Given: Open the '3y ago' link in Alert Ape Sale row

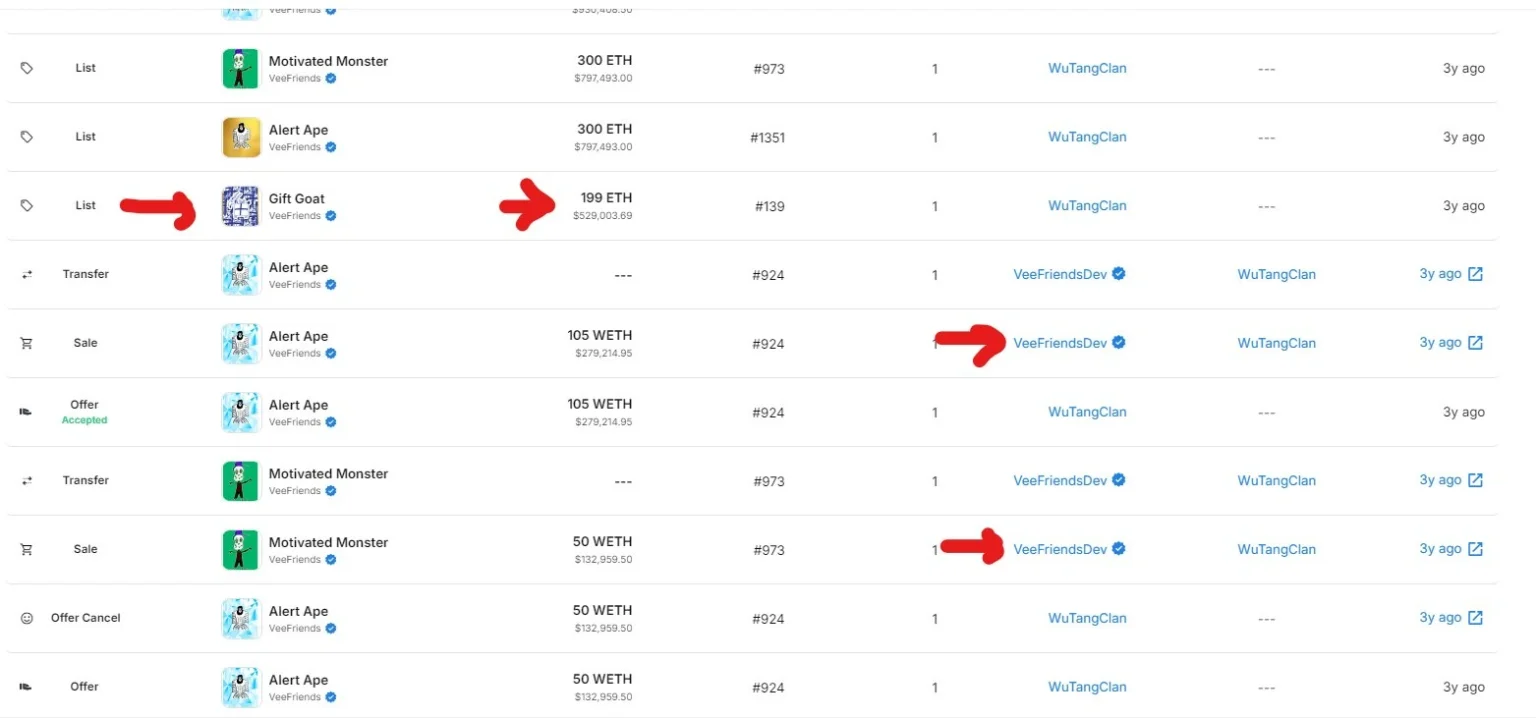Looking at the screenshot, I should pyautogui.click(x=1440, y=342).
